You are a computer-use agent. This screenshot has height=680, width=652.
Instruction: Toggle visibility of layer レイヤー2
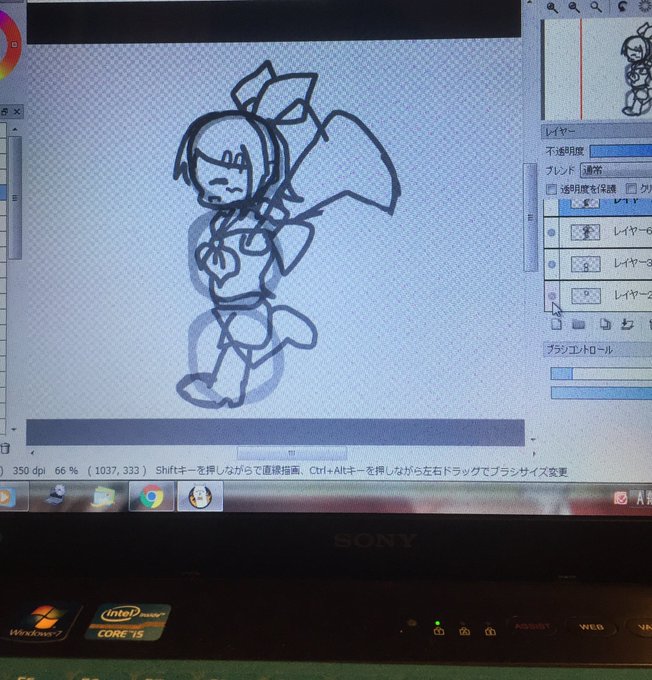[552, 296]
